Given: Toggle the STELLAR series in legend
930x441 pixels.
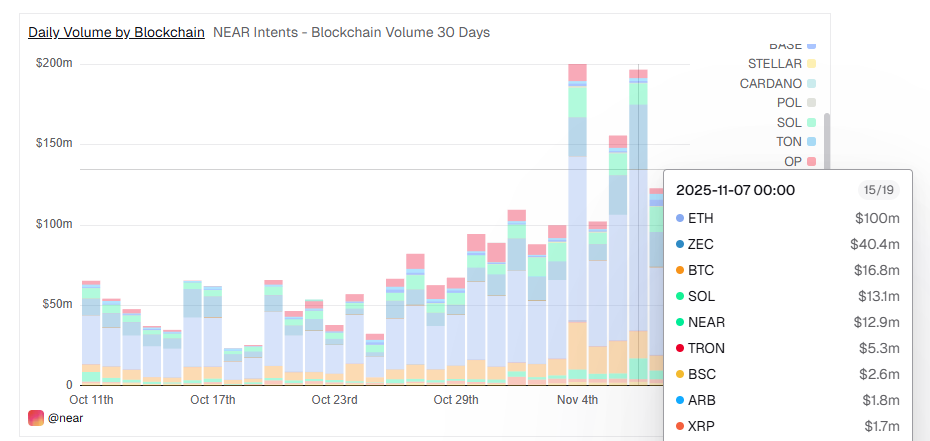Looking at the screenshot, I should [x=774, y=64].
